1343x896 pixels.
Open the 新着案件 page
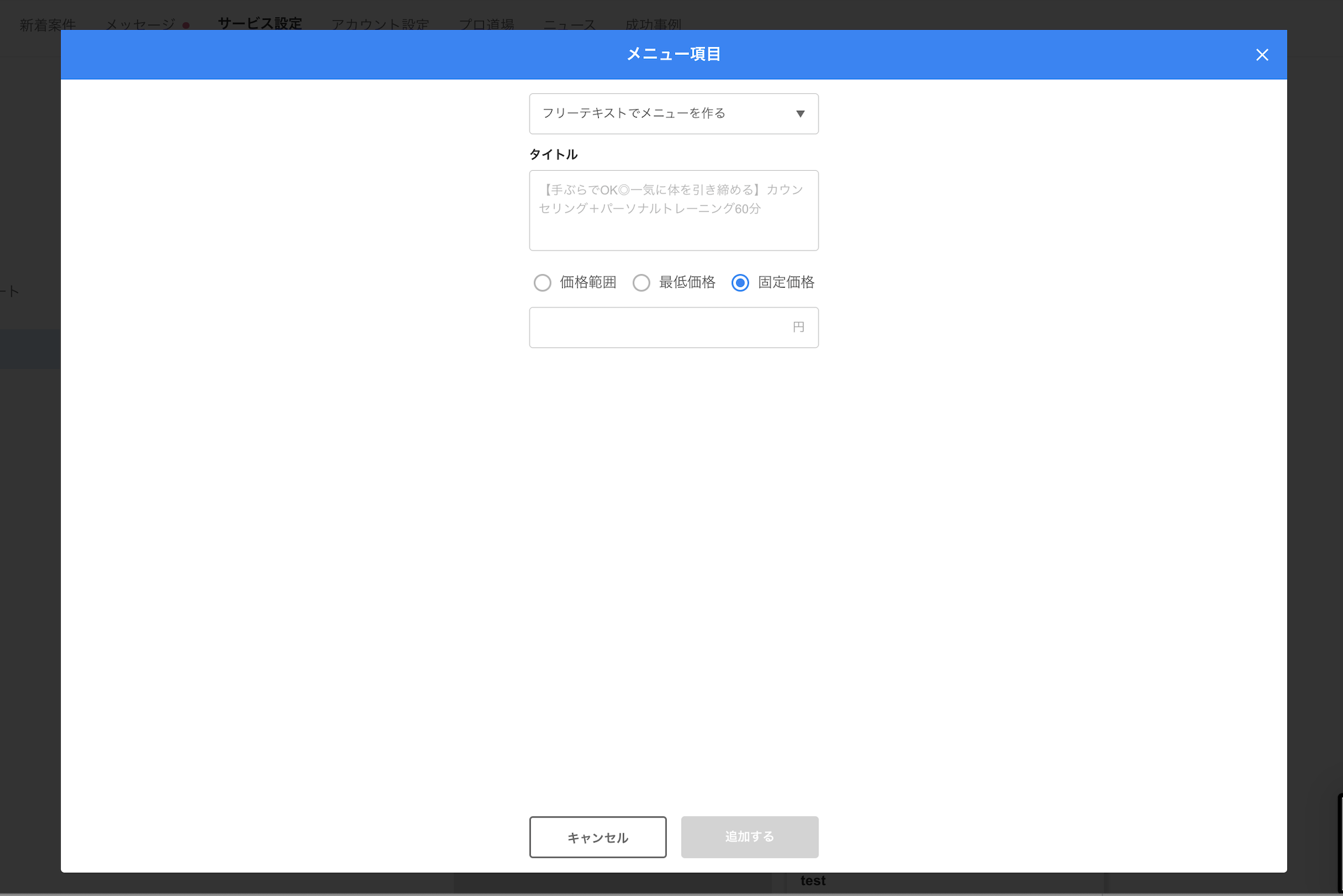(x=47, y=23)
